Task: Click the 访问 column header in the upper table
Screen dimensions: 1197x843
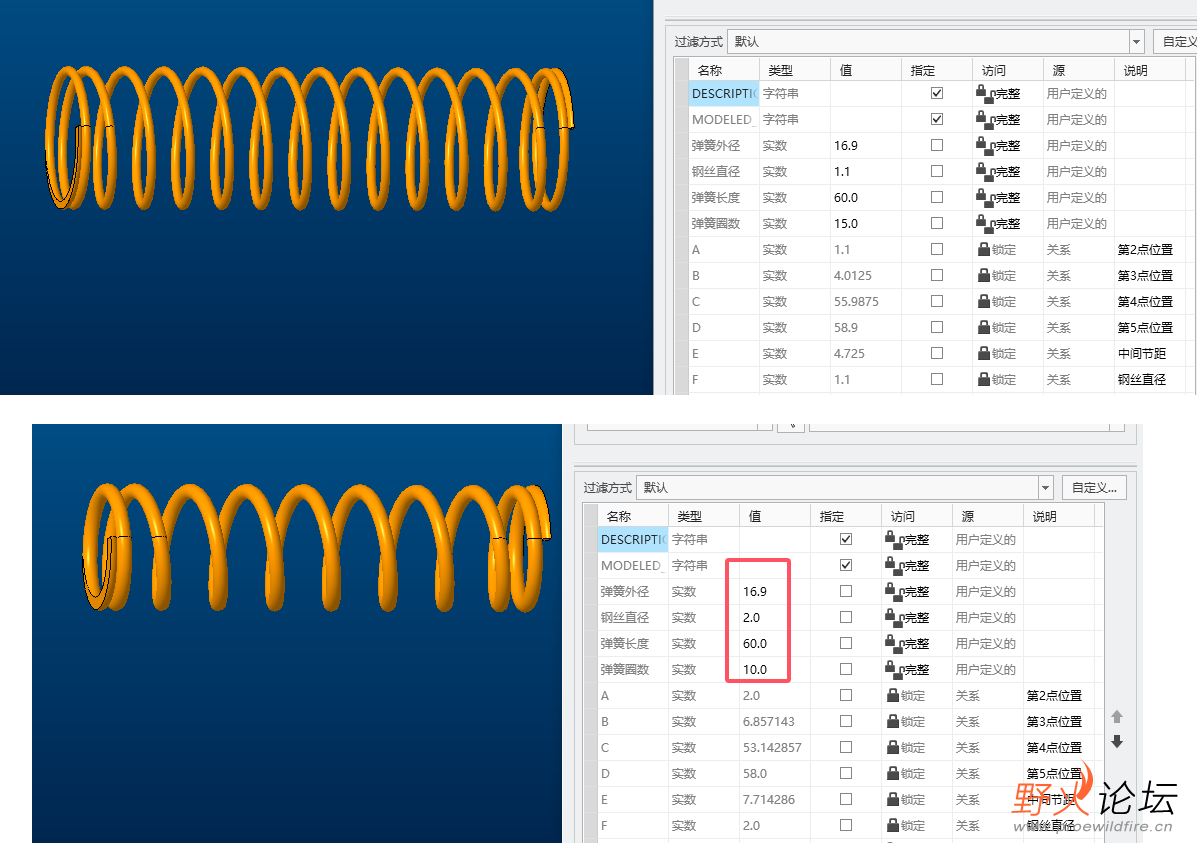Action: coord(1008,70)
